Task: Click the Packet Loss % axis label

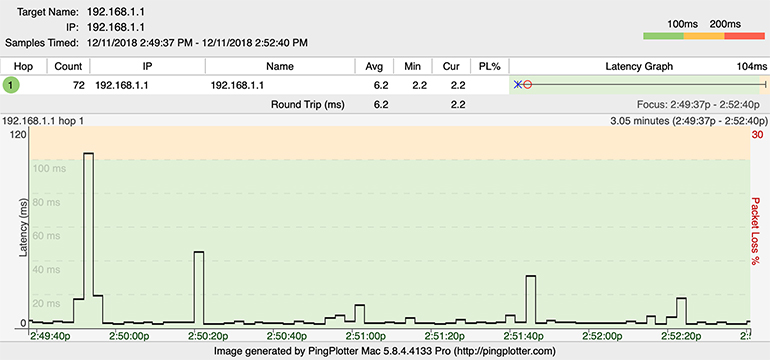Action: (755, 231)
